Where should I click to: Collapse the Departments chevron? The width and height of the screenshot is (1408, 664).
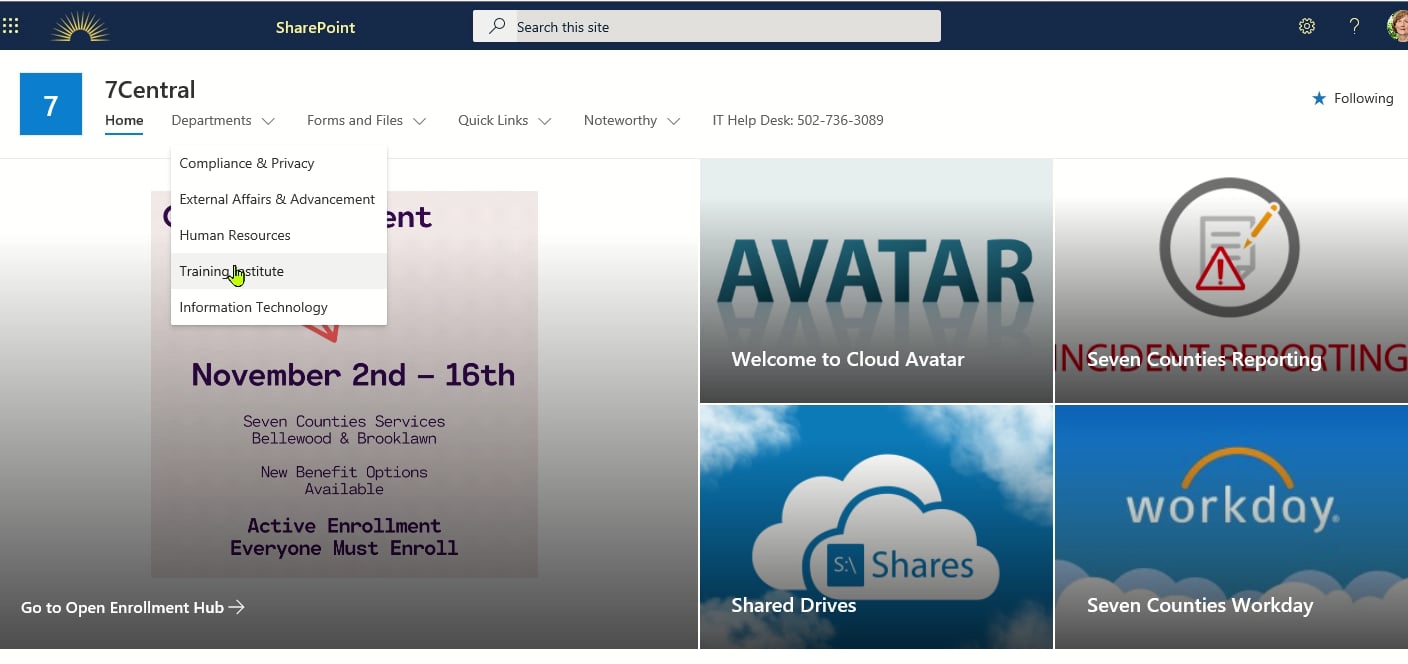pos(268,121)
